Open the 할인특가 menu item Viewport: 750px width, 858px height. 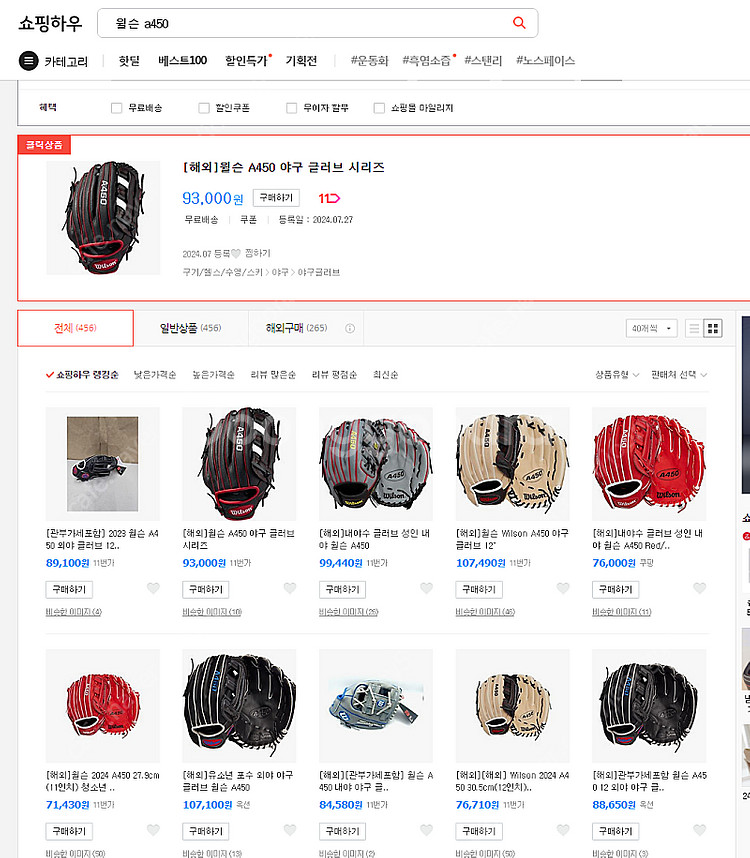246,61
